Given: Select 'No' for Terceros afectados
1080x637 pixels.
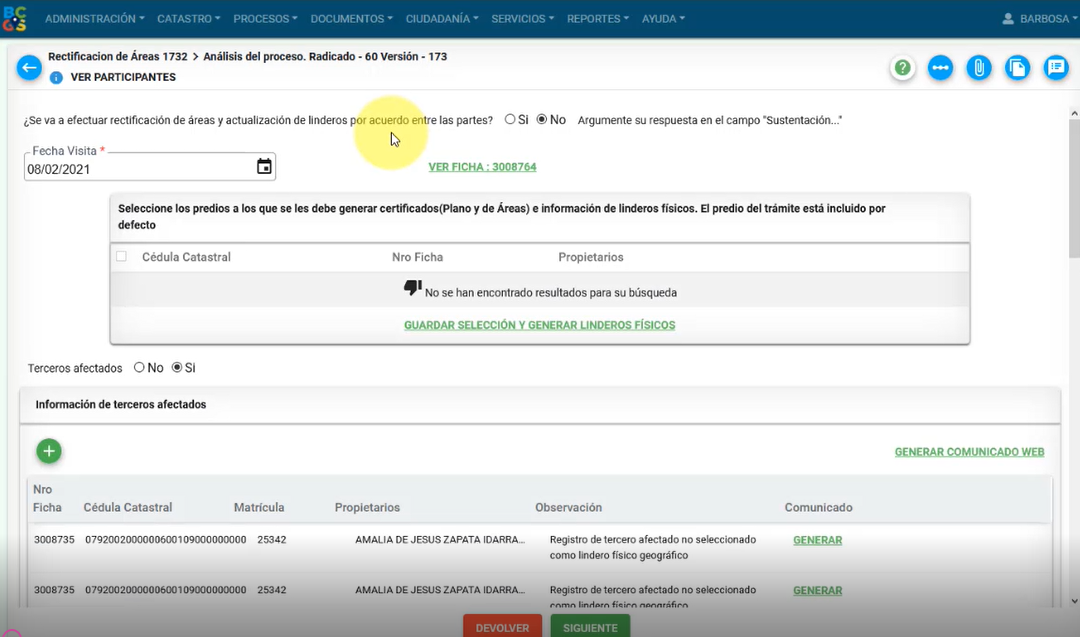Looking at the screenshot, I should pos(139,368).
